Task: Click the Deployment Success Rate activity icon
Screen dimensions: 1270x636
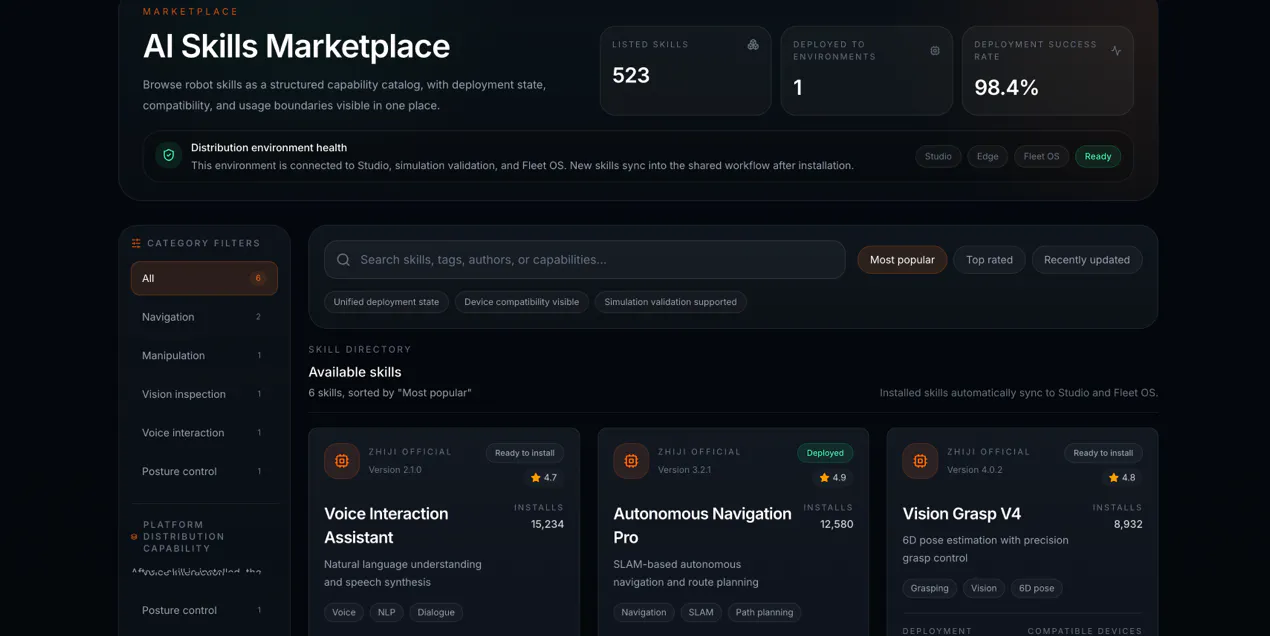Action: click(x=1116, y=51)
